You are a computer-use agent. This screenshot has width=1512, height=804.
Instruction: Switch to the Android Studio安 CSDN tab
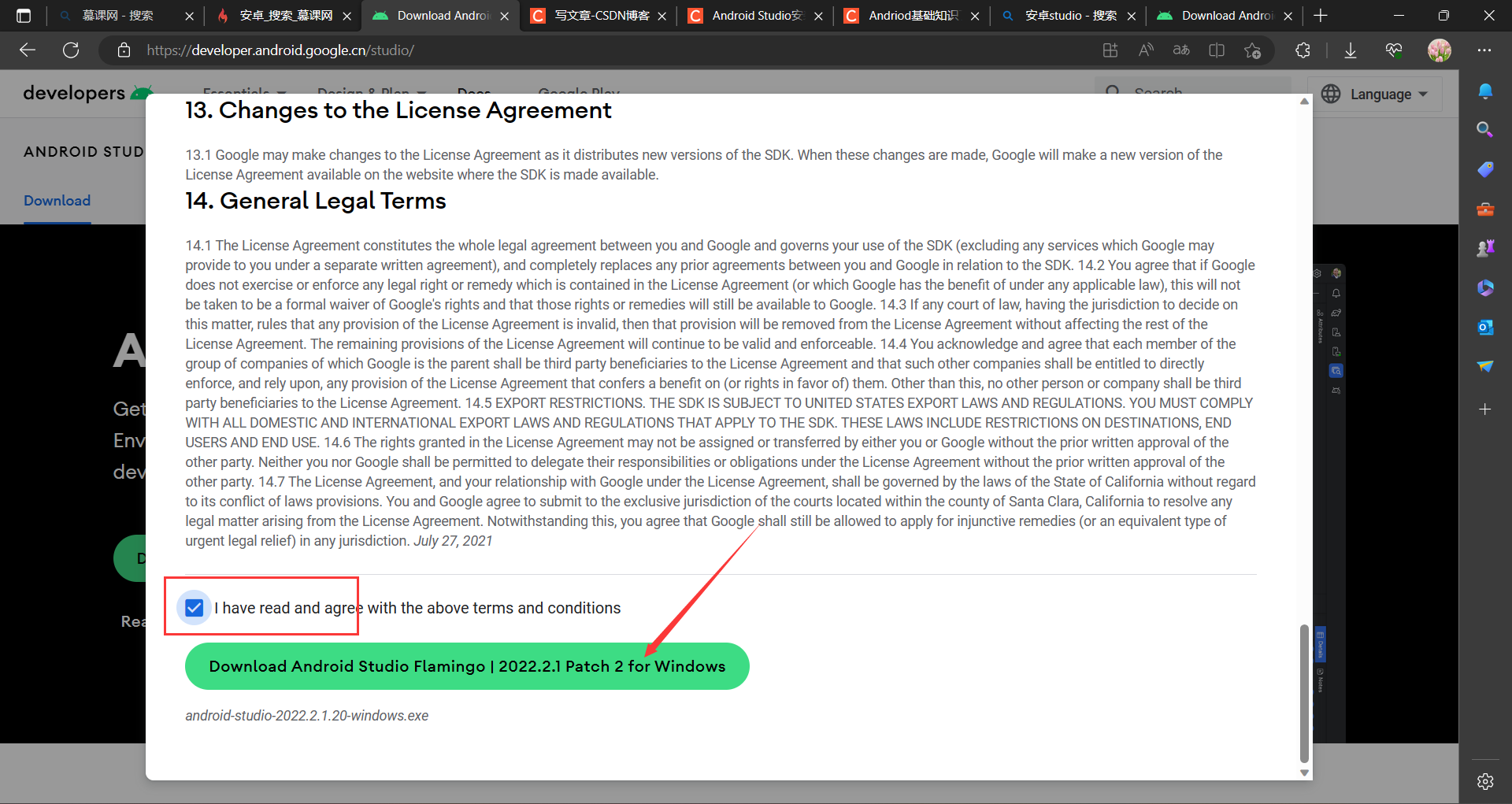point(757,16)
